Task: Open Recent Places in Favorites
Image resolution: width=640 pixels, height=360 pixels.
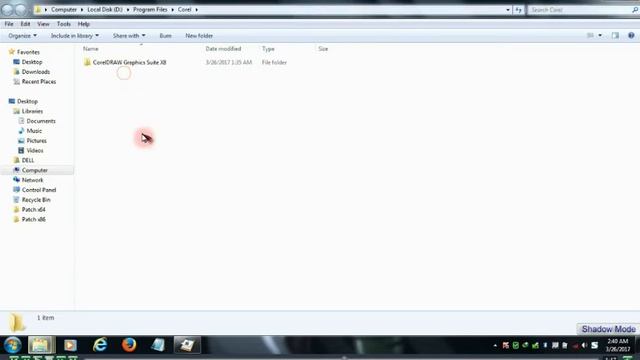Action: [x=39, y=82]
